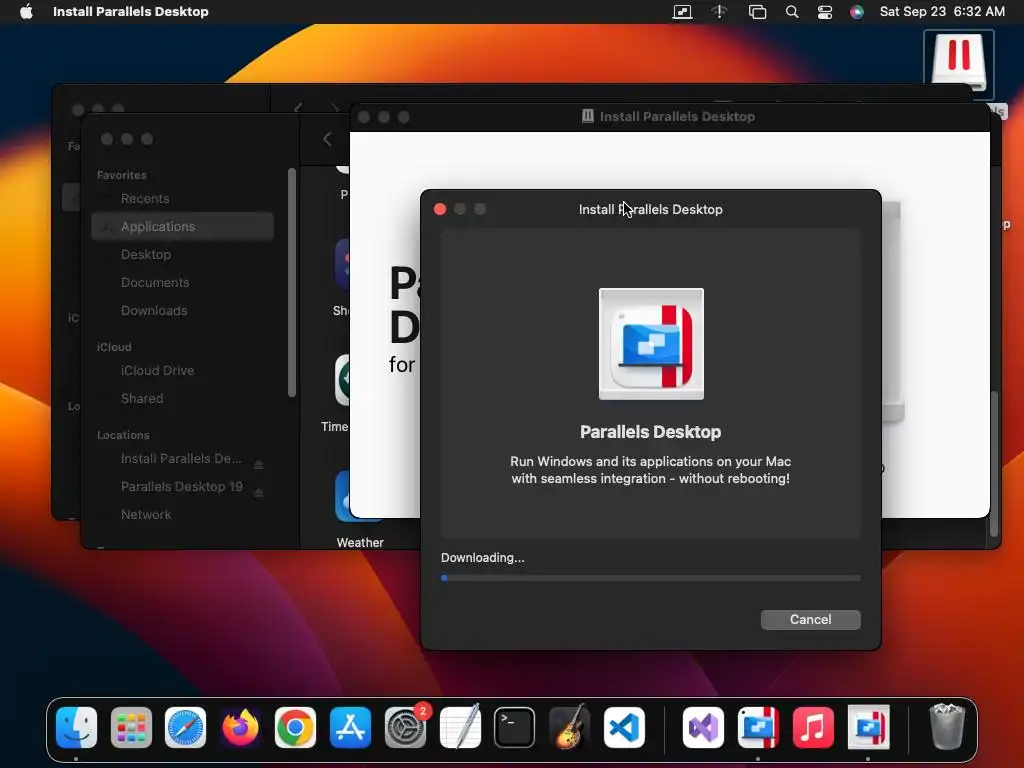
Task: Click the date and time in menu bar
Action: point(942,12)
